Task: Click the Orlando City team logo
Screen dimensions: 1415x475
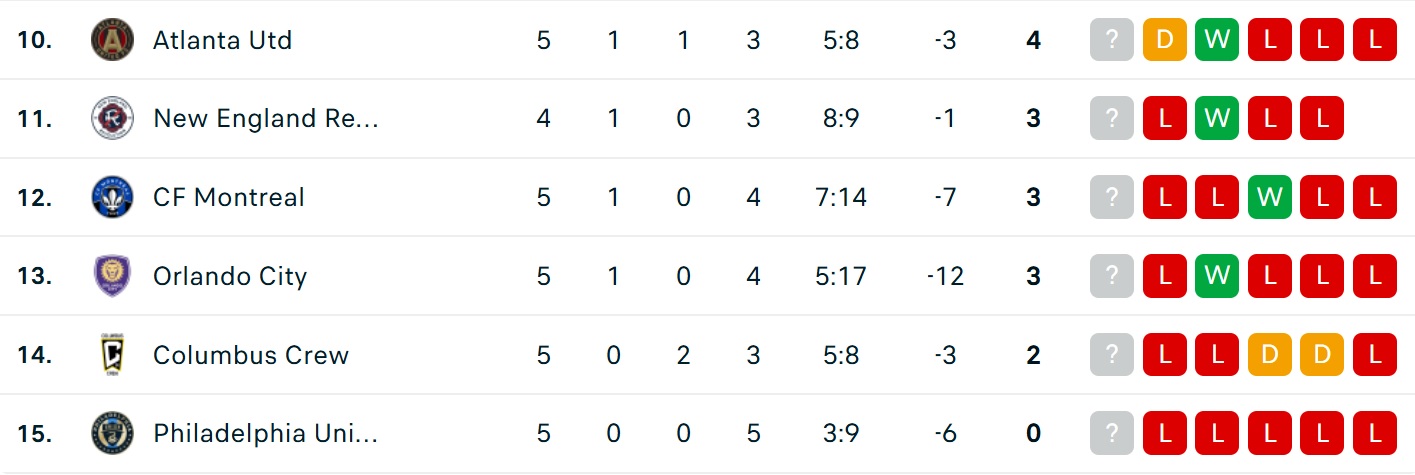Action: [112, 276]
